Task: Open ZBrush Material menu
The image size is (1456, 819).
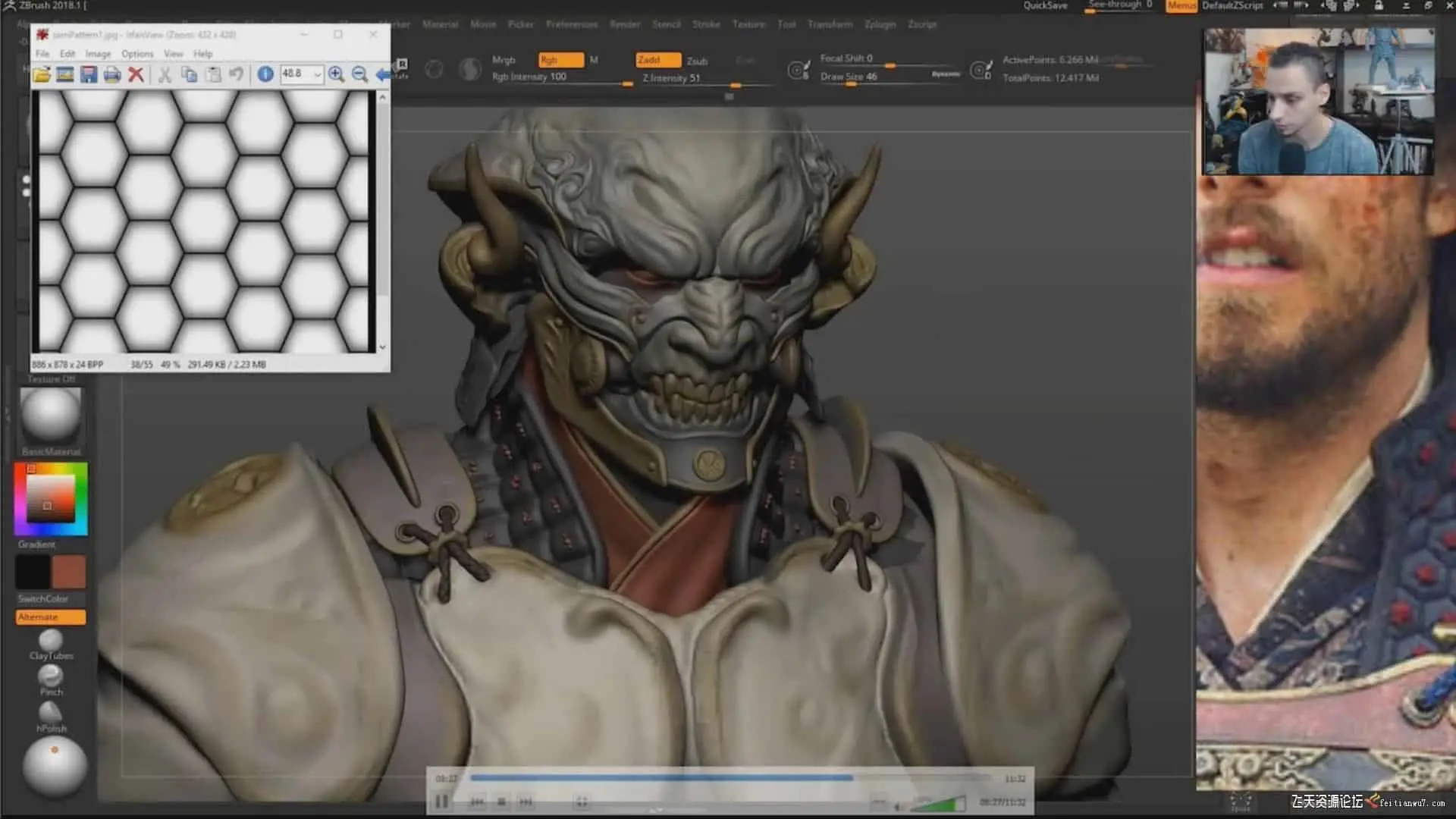Action: click(x=440, y=24)
